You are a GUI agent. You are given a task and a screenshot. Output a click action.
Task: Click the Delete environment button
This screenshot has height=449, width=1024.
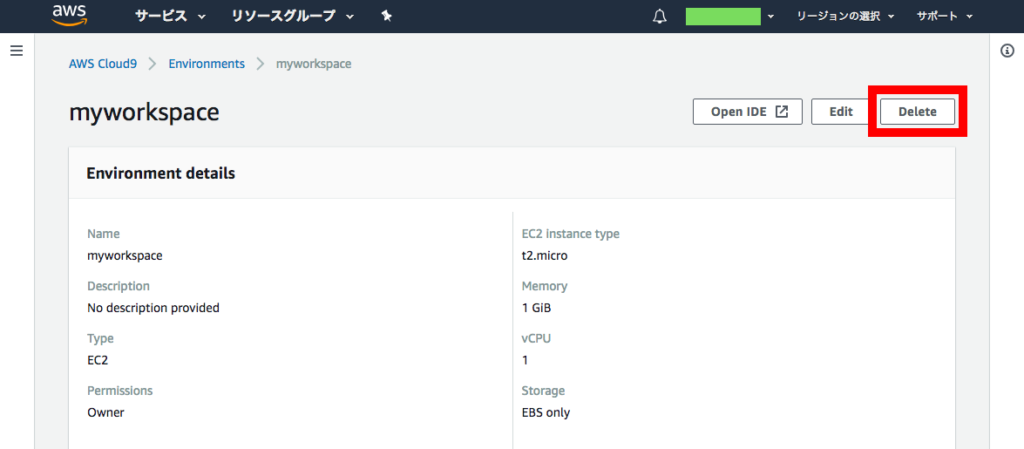point(918,112)
